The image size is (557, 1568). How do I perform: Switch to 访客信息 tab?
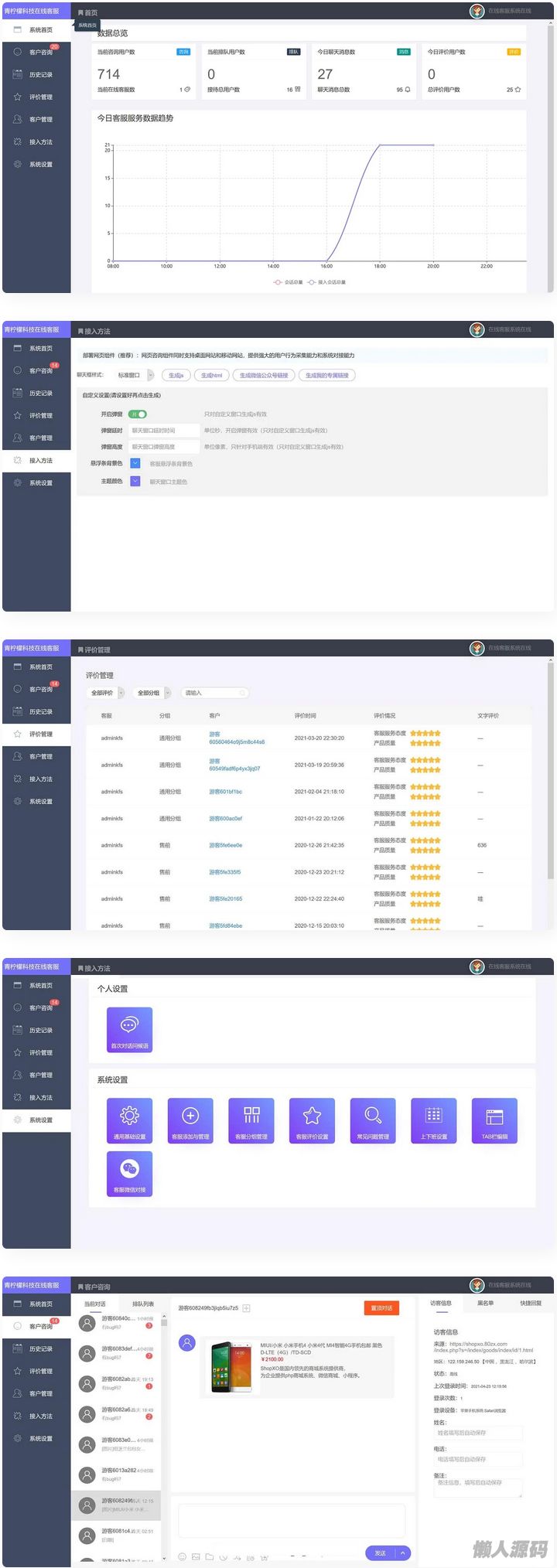(441, 1303)
